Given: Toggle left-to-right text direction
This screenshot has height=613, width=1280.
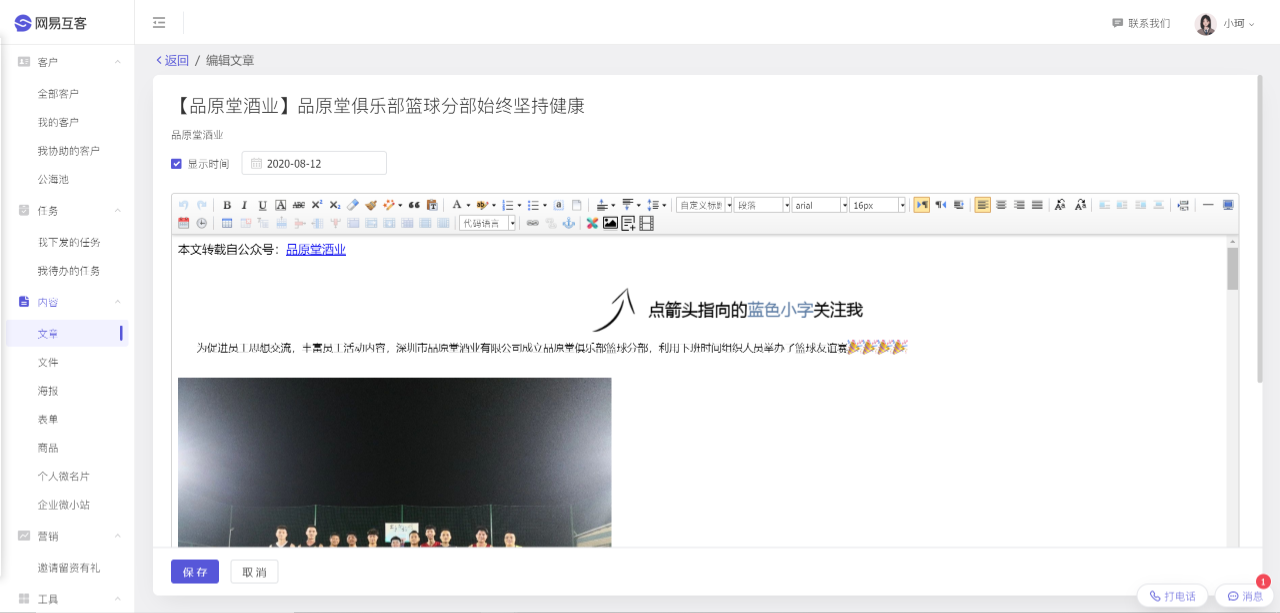Looking at the screenshot, I should coord(922,205).
